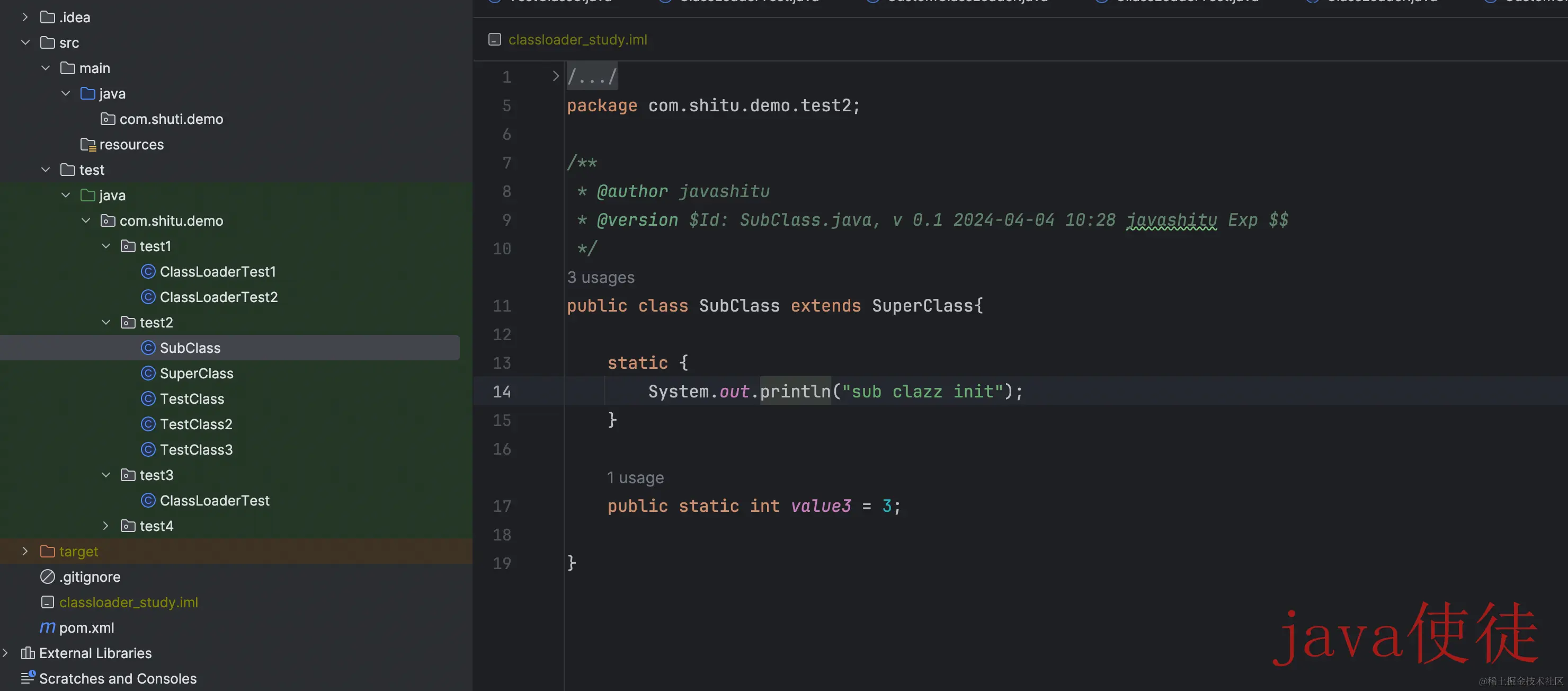Viewport: 1568px width, 691px height.
Task: Collapse the com.shitu.demo package chevron
Action: click(86, 221)
